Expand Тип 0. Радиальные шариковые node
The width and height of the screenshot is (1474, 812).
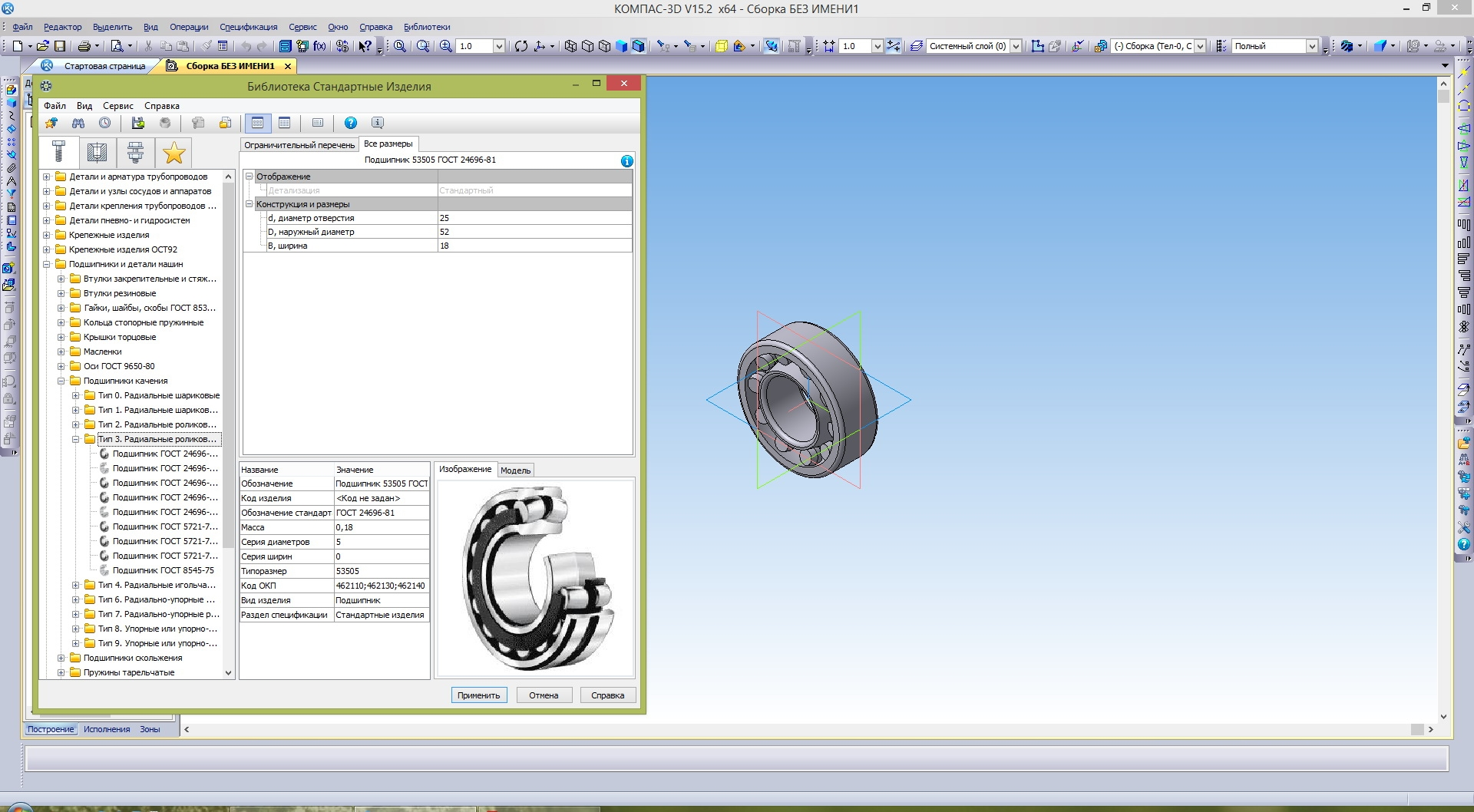[x=76, y=395]
